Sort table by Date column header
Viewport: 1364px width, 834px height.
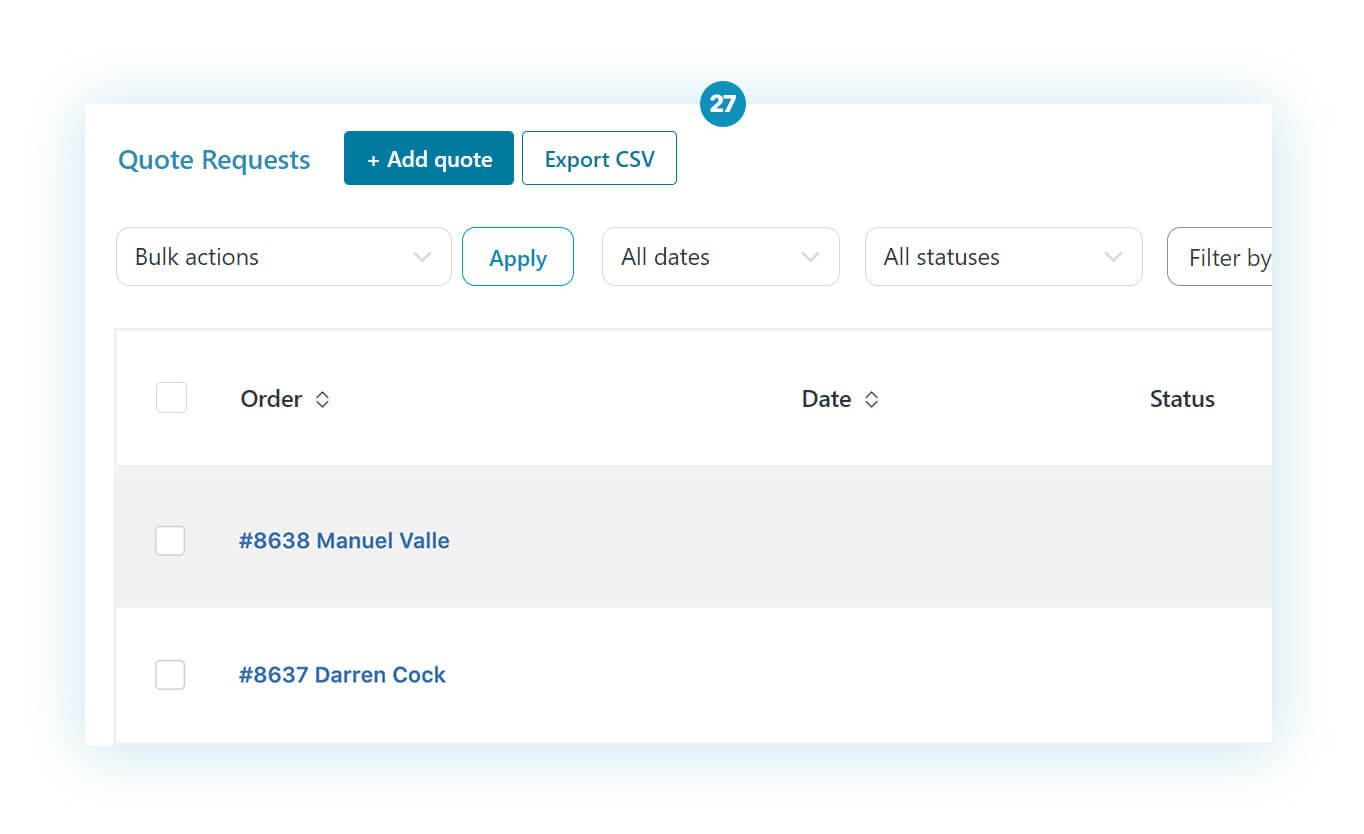click(826, 399)
